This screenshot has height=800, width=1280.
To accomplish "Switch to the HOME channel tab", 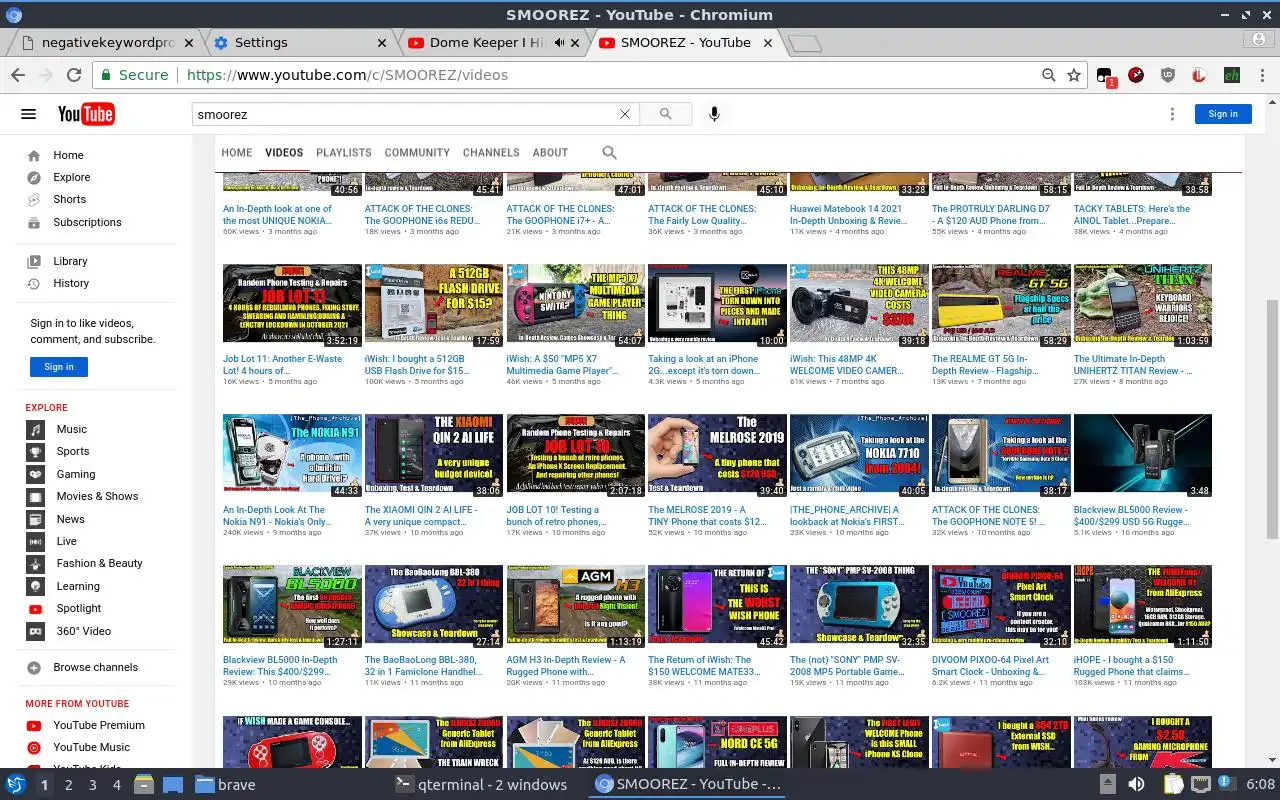I will point(237,153).
